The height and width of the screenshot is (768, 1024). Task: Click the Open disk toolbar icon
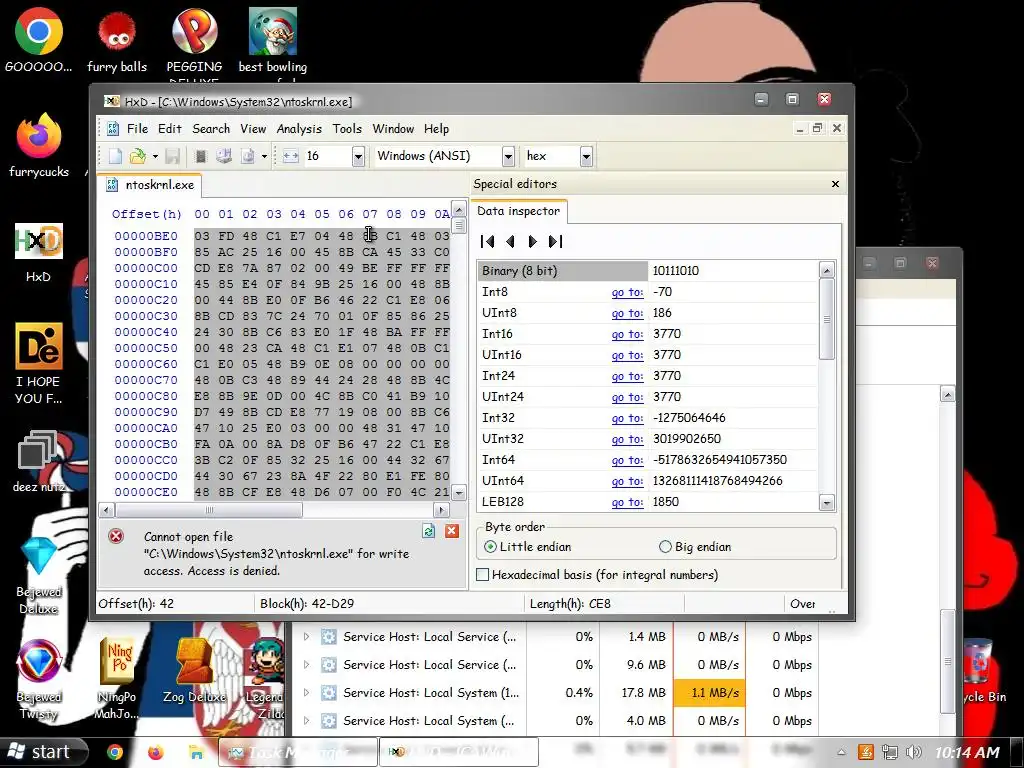[224, 156]
